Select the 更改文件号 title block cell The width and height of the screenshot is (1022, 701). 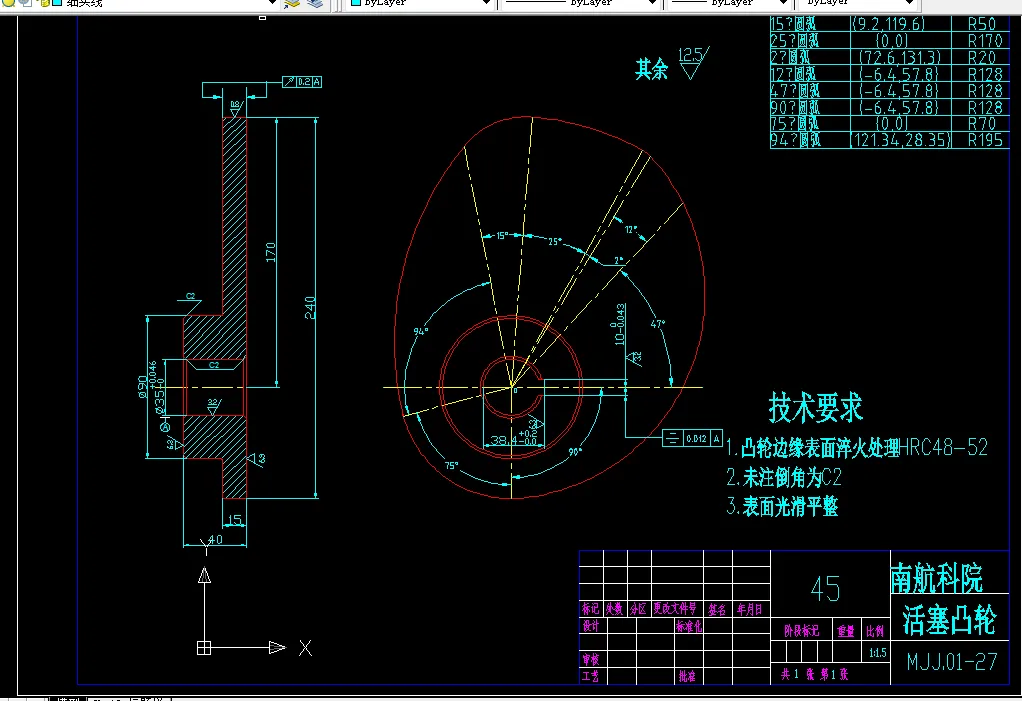(675, 608)
